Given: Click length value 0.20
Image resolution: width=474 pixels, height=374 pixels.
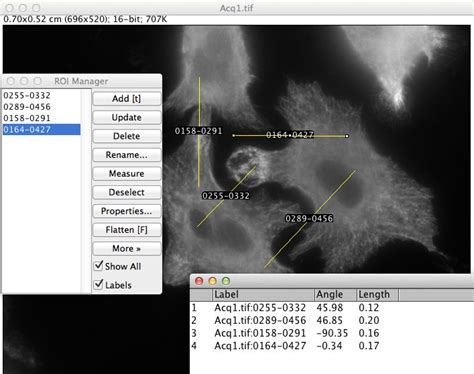Looking at the screenshot, I should tap(369, 320).
